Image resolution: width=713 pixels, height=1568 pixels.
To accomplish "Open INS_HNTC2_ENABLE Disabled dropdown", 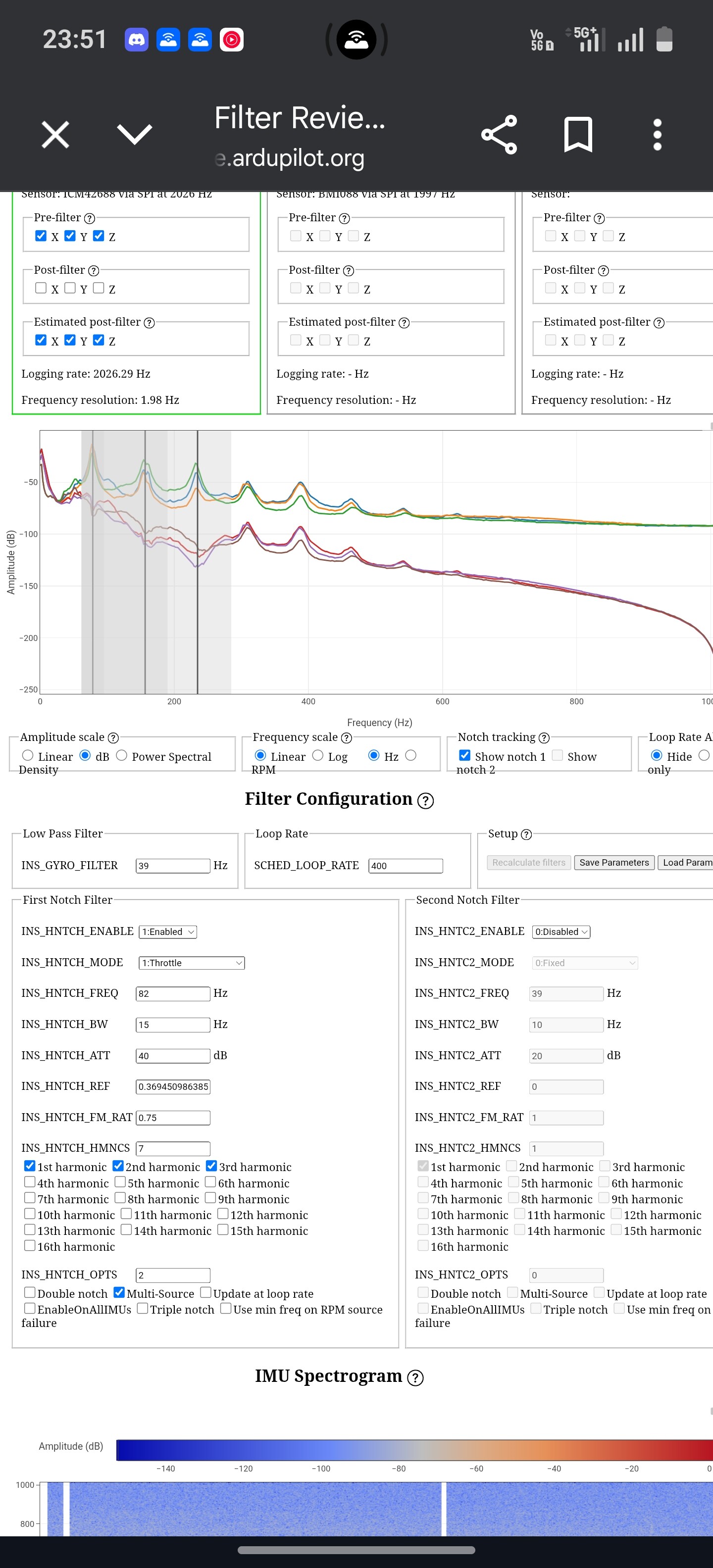I will (x=561, y=932).
